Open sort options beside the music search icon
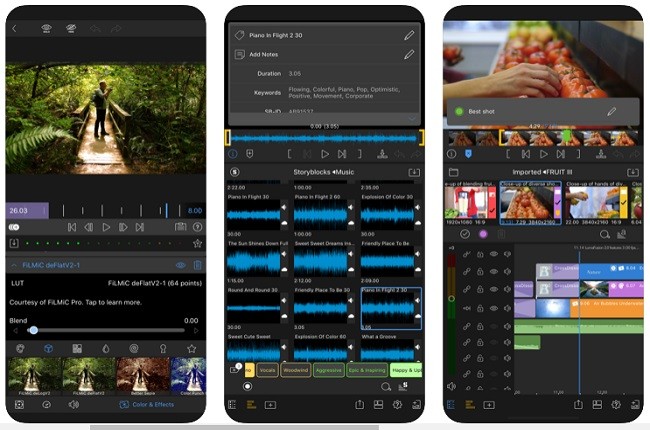 tap(403, 386)
